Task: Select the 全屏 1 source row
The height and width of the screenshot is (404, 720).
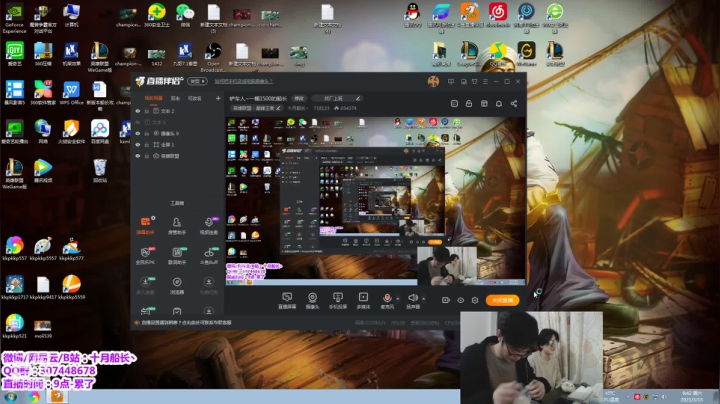Action: point(178,145)
